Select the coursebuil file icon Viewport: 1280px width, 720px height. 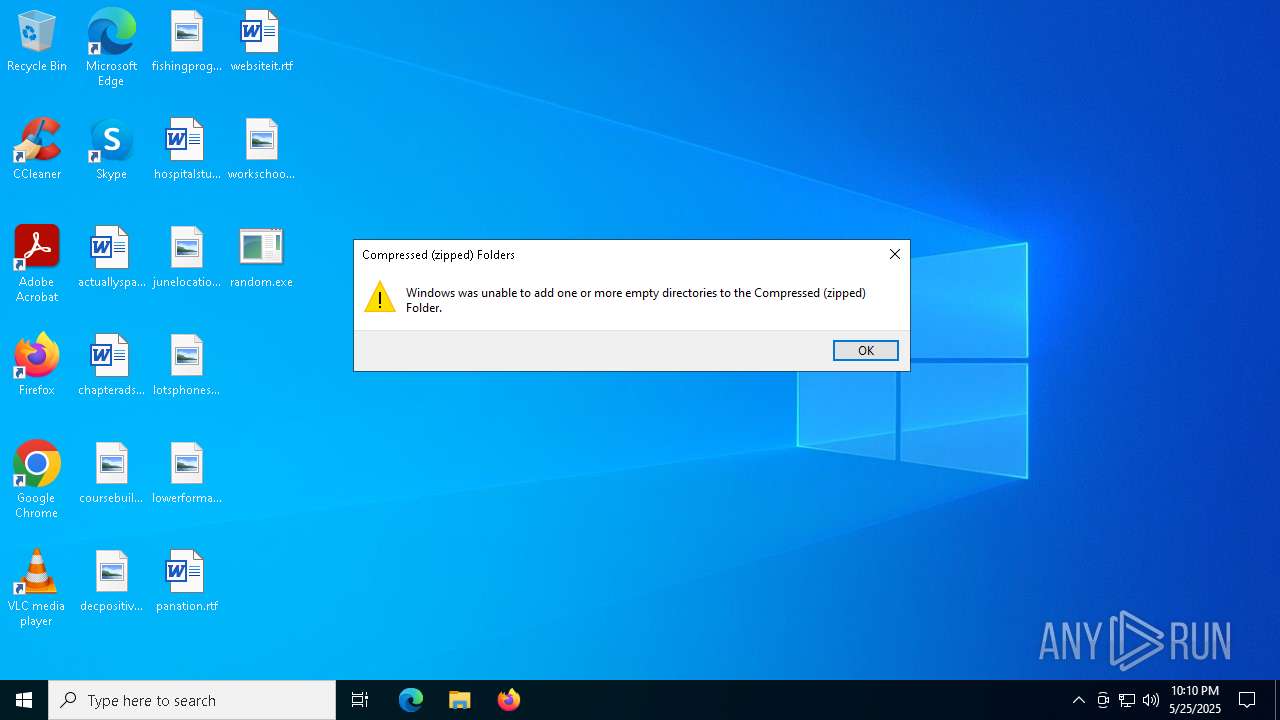click(111, 474)
